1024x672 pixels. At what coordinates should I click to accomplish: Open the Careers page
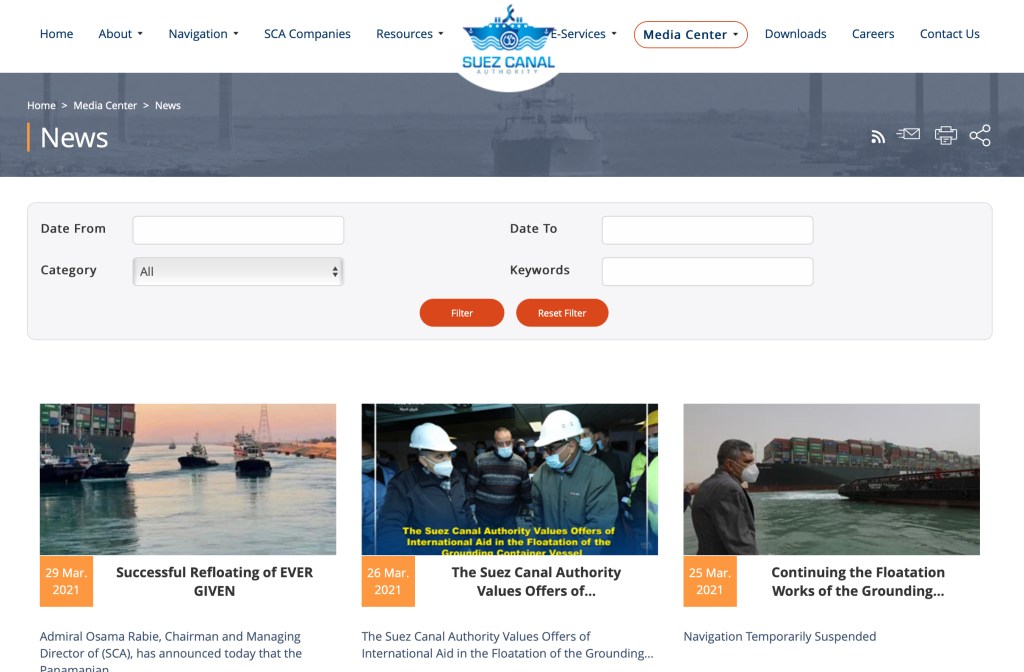coord(873,34)
